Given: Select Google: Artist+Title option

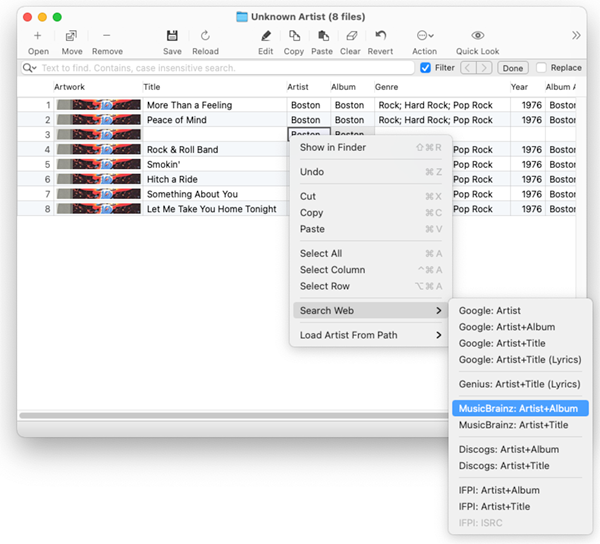Looking at the screenshot, I should point(520,344).
